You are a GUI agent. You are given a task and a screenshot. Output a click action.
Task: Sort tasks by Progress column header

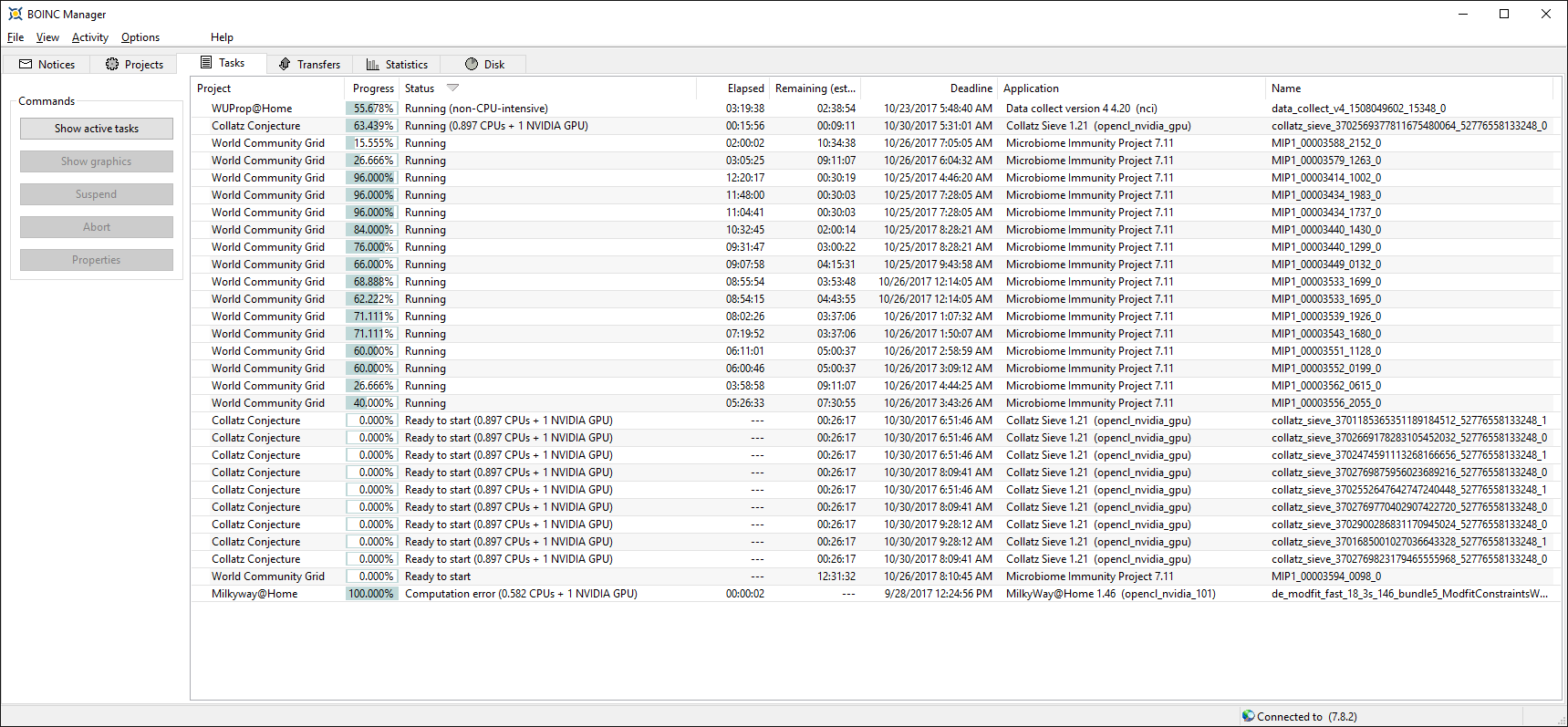tap(372, 88)
